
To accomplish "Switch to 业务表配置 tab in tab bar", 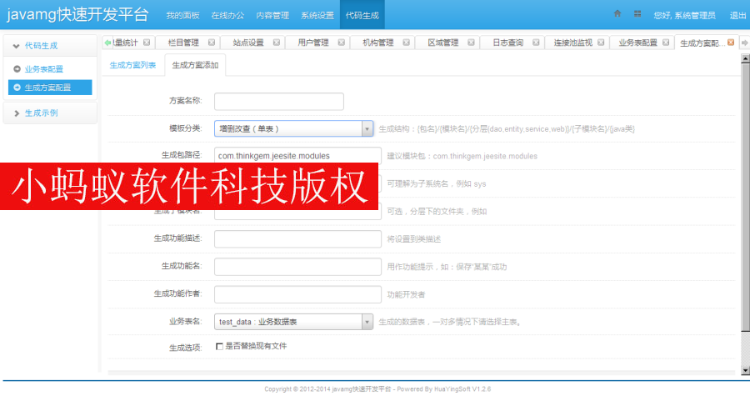I will point(638,43).
